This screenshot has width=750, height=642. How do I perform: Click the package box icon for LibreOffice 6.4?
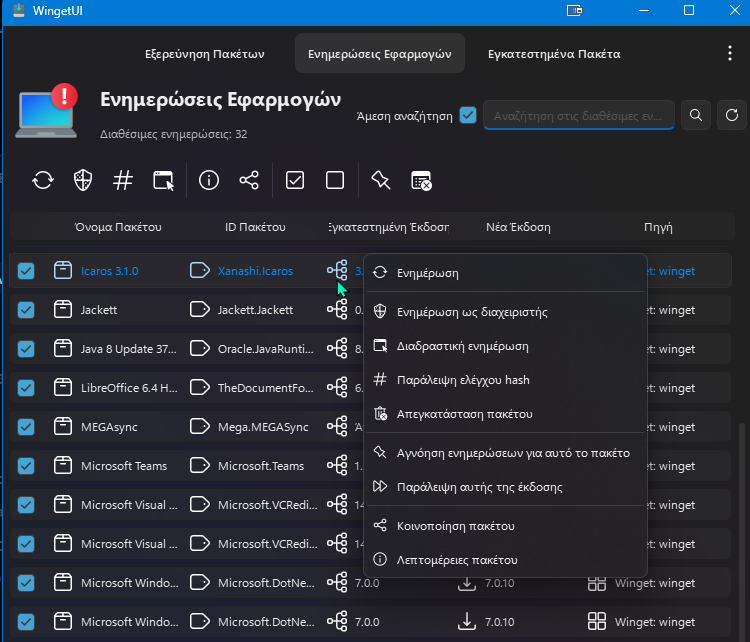63,387
